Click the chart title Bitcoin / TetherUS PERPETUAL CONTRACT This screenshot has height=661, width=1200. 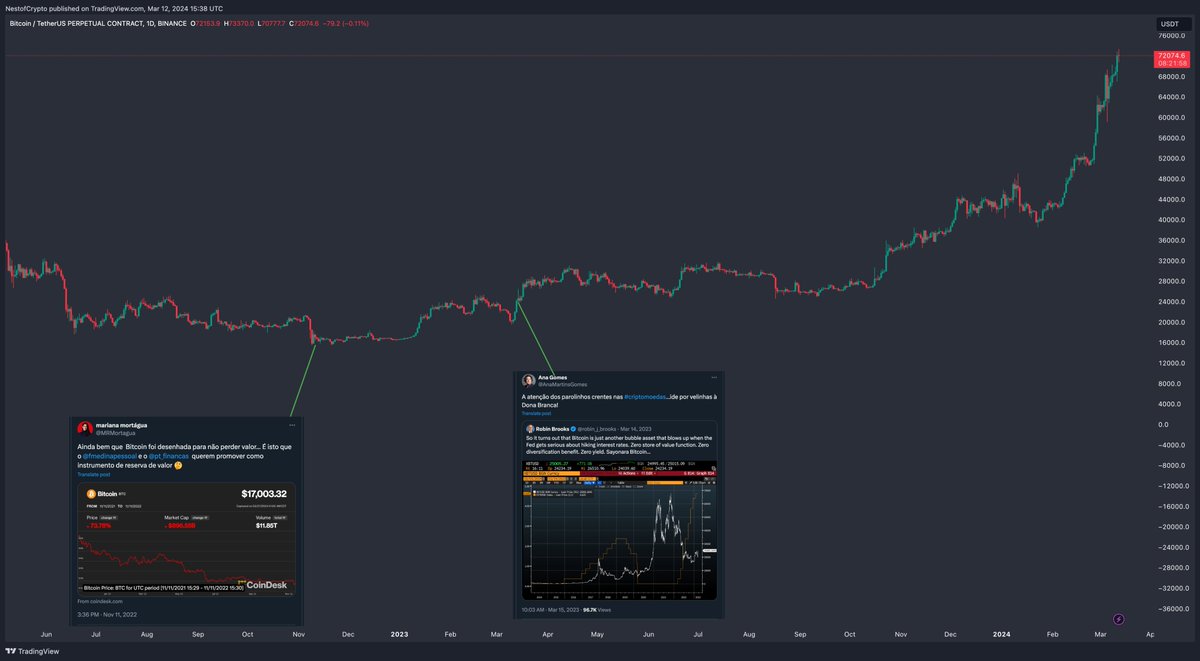[x=97, y=22]
